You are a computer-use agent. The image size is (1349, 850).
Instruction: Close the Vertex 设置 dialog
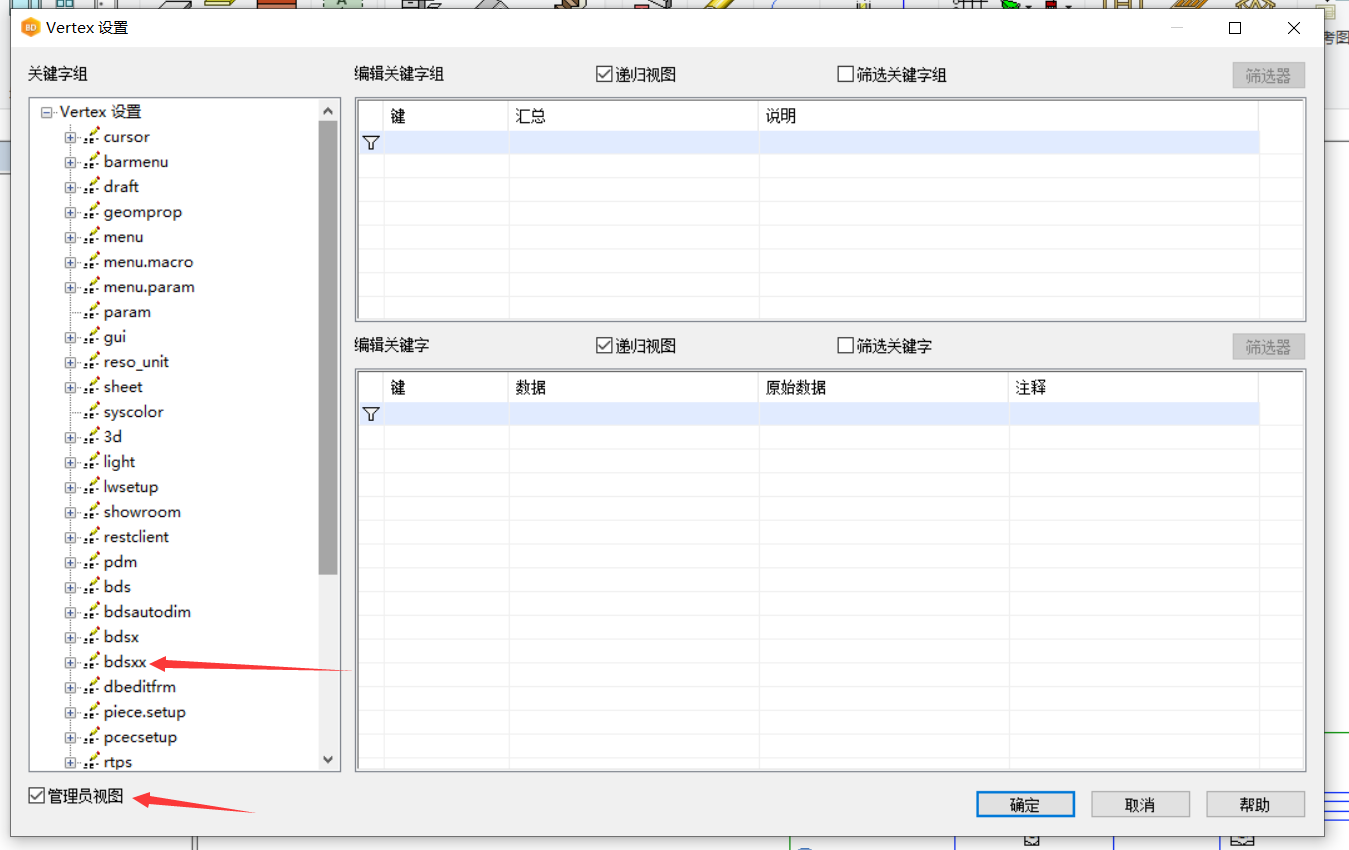tap(1294, 28)
